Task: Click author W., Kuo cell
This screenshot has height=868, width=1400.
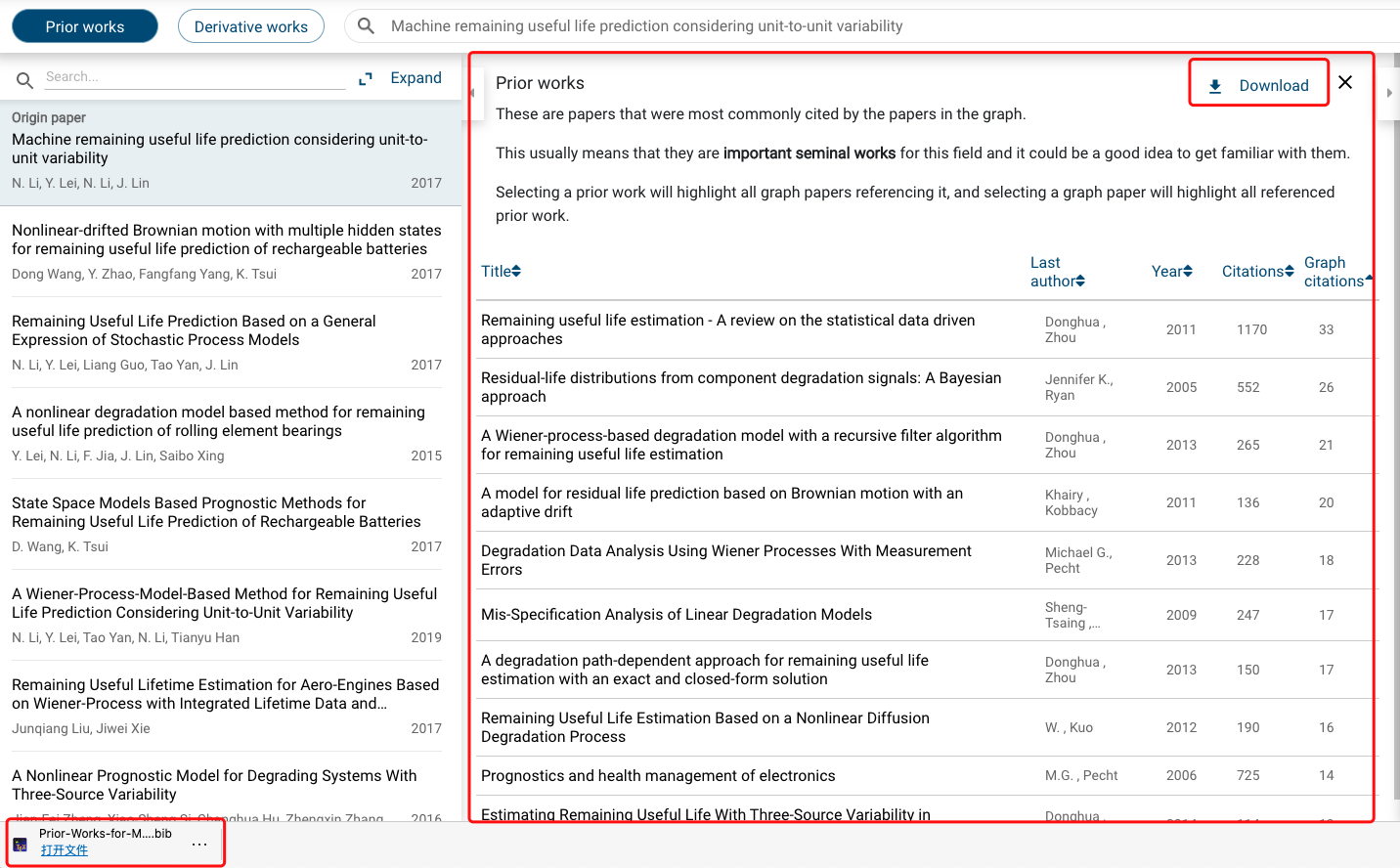Action: tap(1069, 727)
